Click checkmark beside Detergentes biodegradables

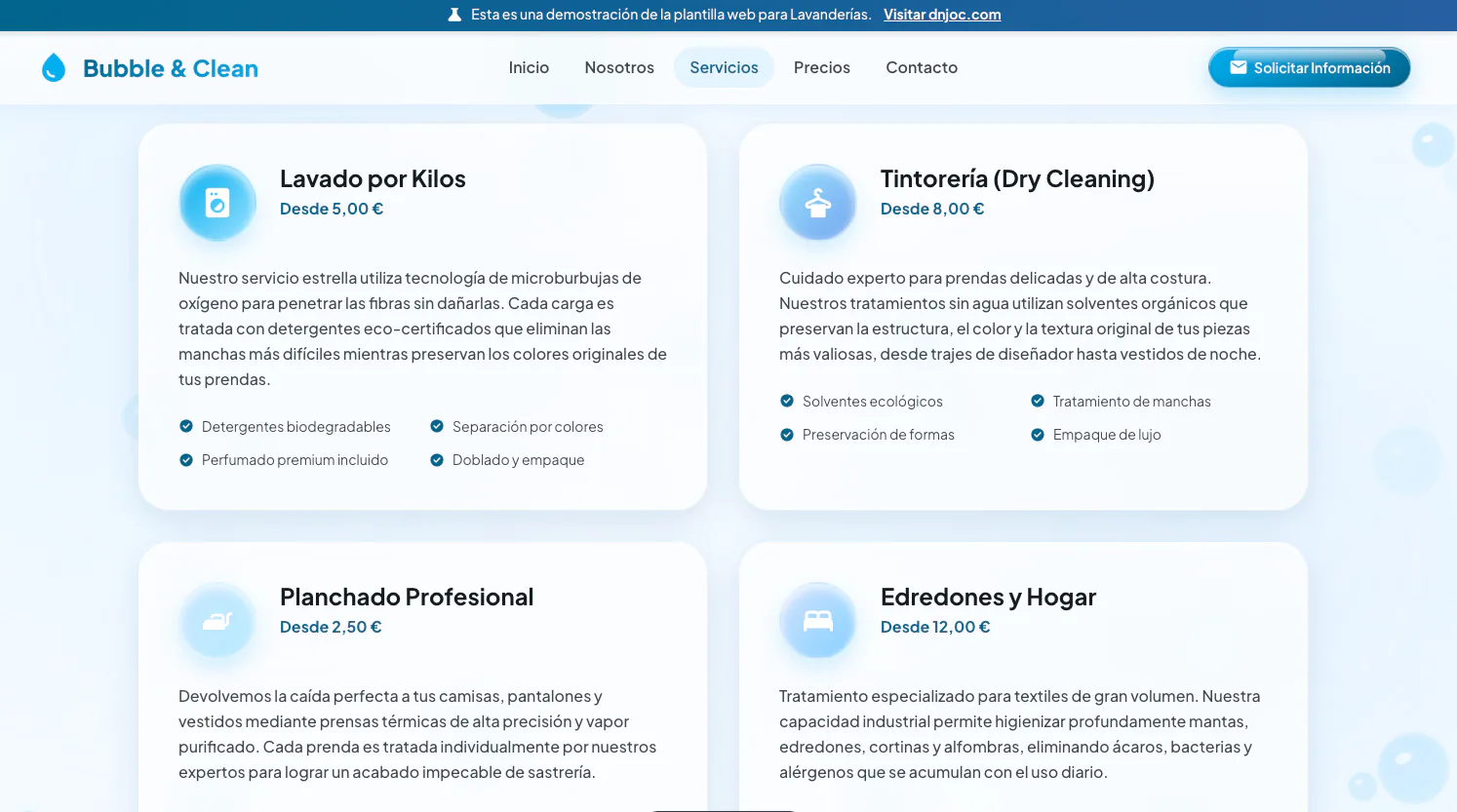pos(186,426)
